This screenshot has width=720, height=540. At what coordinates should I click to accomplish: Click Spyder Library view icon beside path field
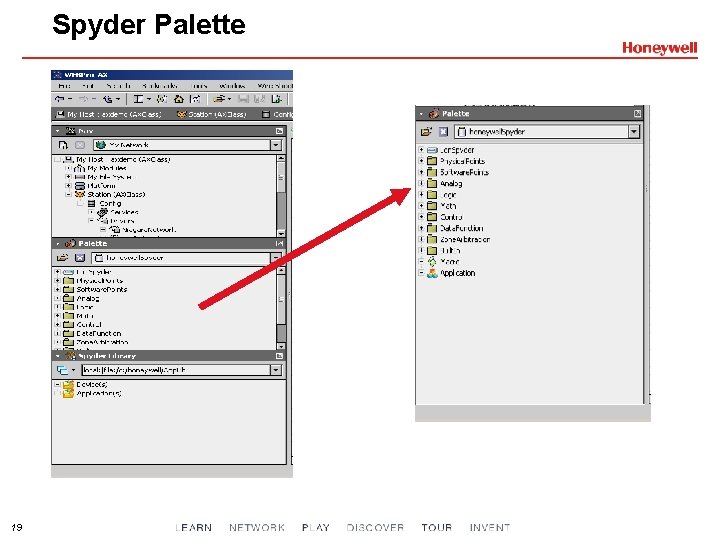(x=62, y=370)
